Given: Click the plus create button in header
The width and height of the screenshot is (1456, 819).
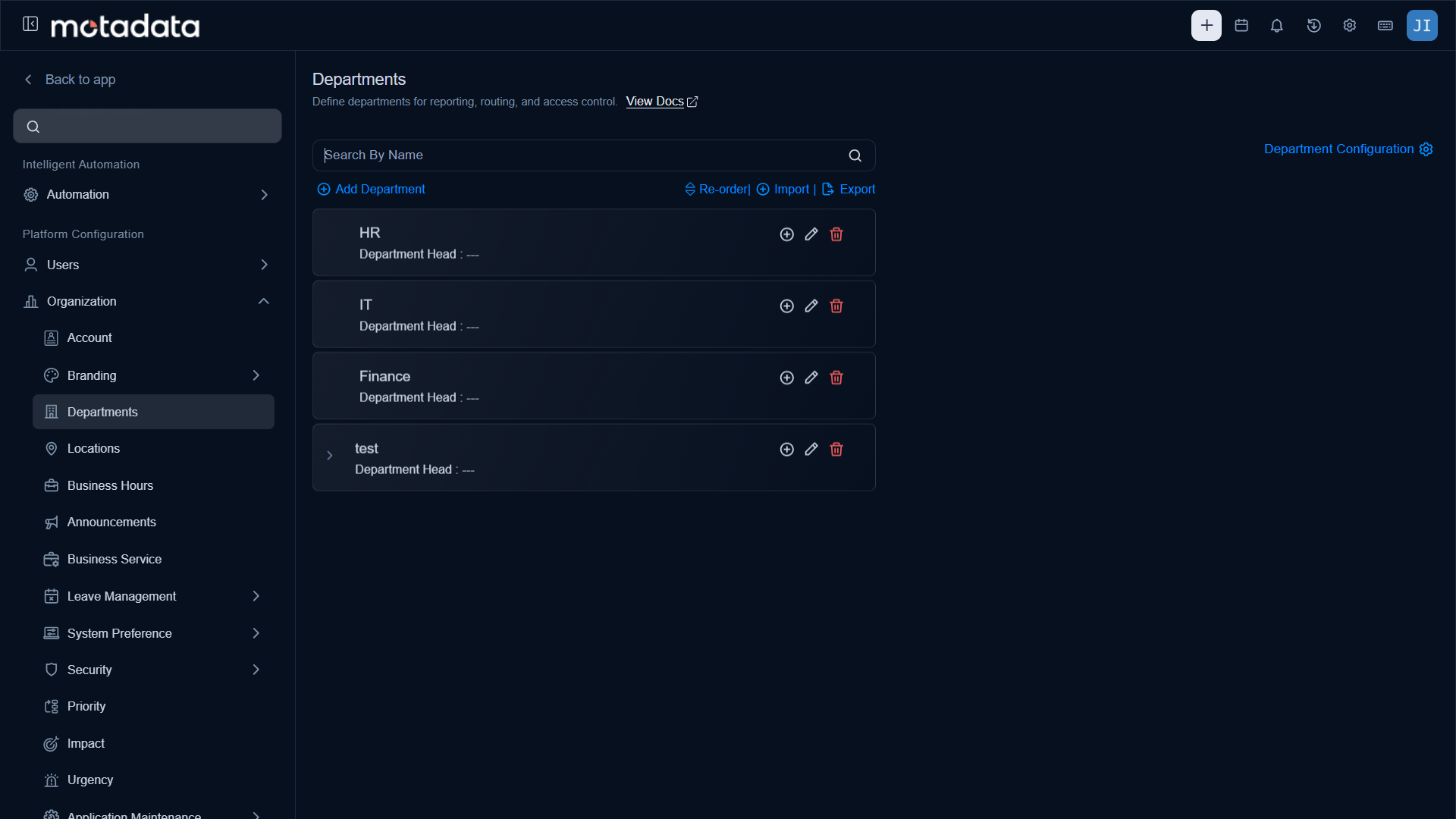Looking at the screenshot, I should pos(1206,25).
